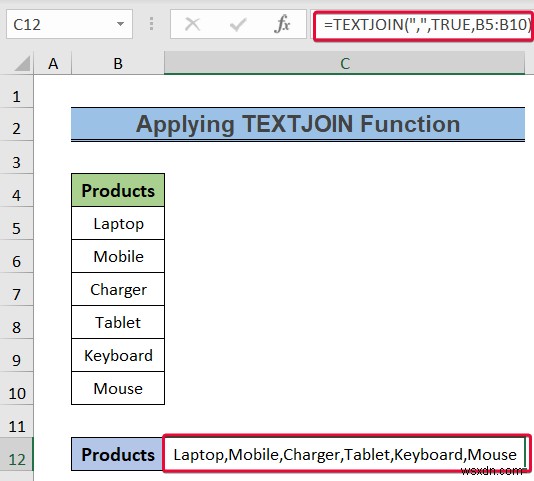Open the Name Box dropdown arrow
534x481 pixels.
tap(120, 24)
